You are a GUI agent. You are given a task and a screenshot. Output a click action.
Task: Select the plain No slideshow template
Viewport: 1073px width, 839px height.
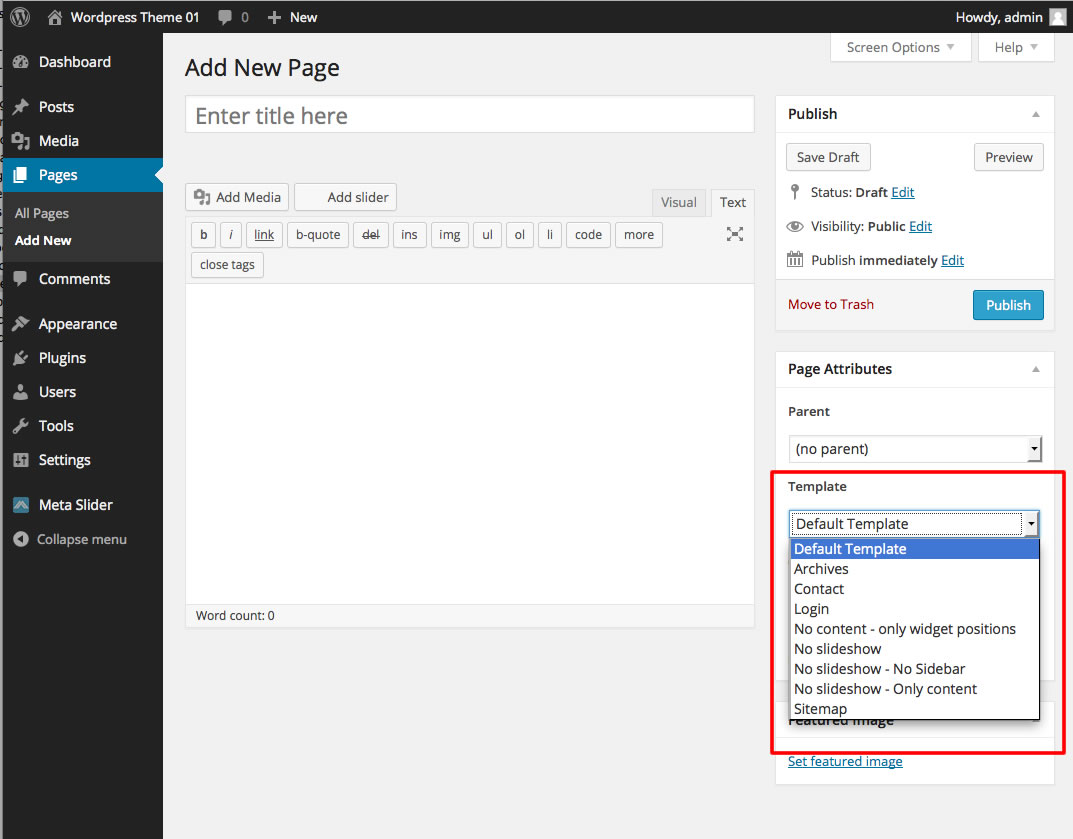(x=914, y=649)
